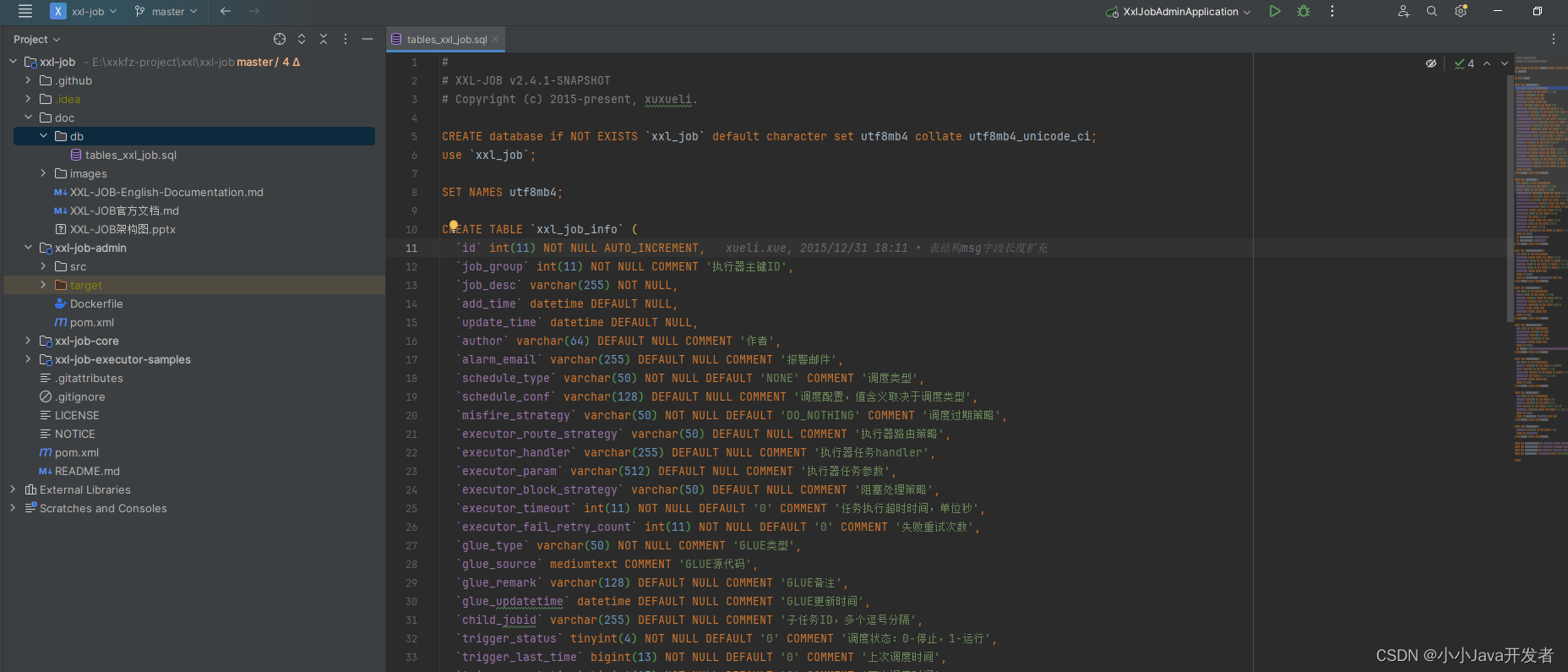Viewport: 1568px width, 672px height.
Task: Open Search Everywhere magnifier
Action: point(1432,11)
